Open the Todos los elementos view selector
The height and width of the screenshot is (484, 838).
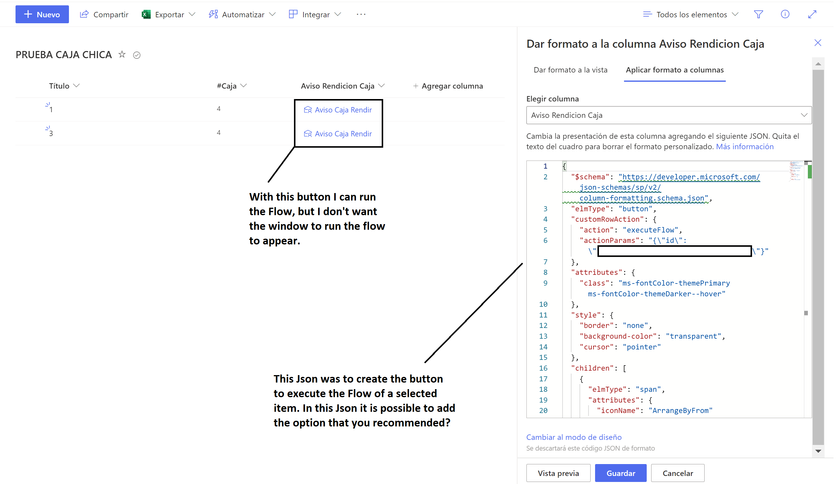(690, 14)
